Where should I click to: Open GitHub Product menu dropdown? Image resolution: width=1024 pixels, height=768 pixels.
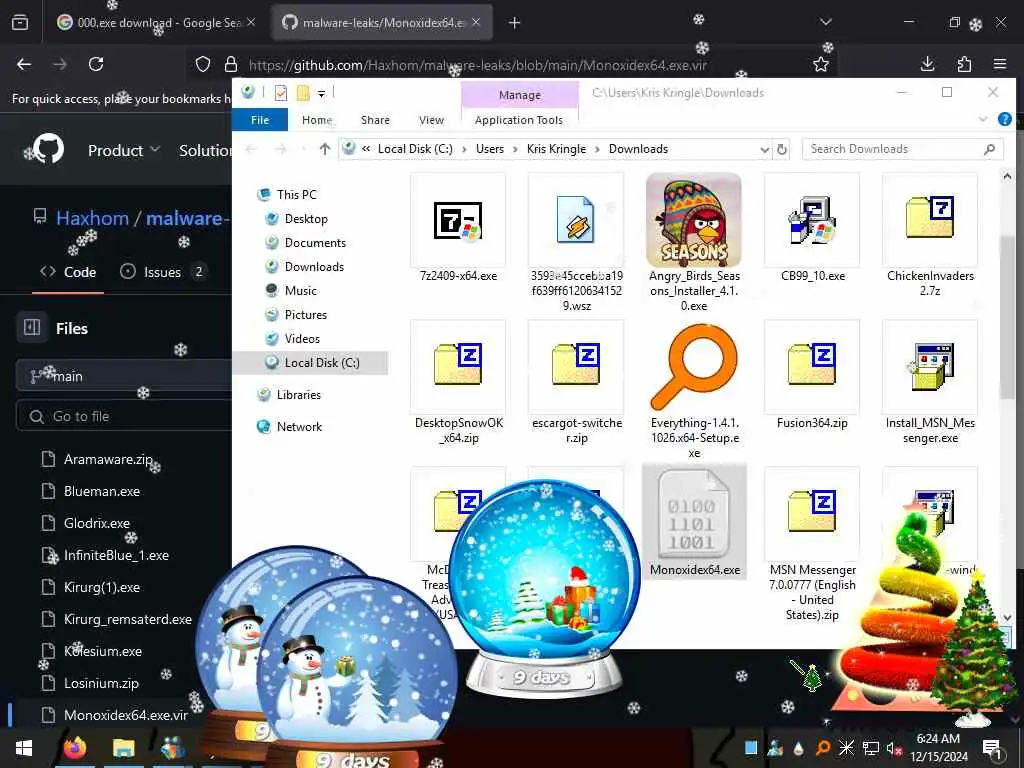(x=124, y=150)
